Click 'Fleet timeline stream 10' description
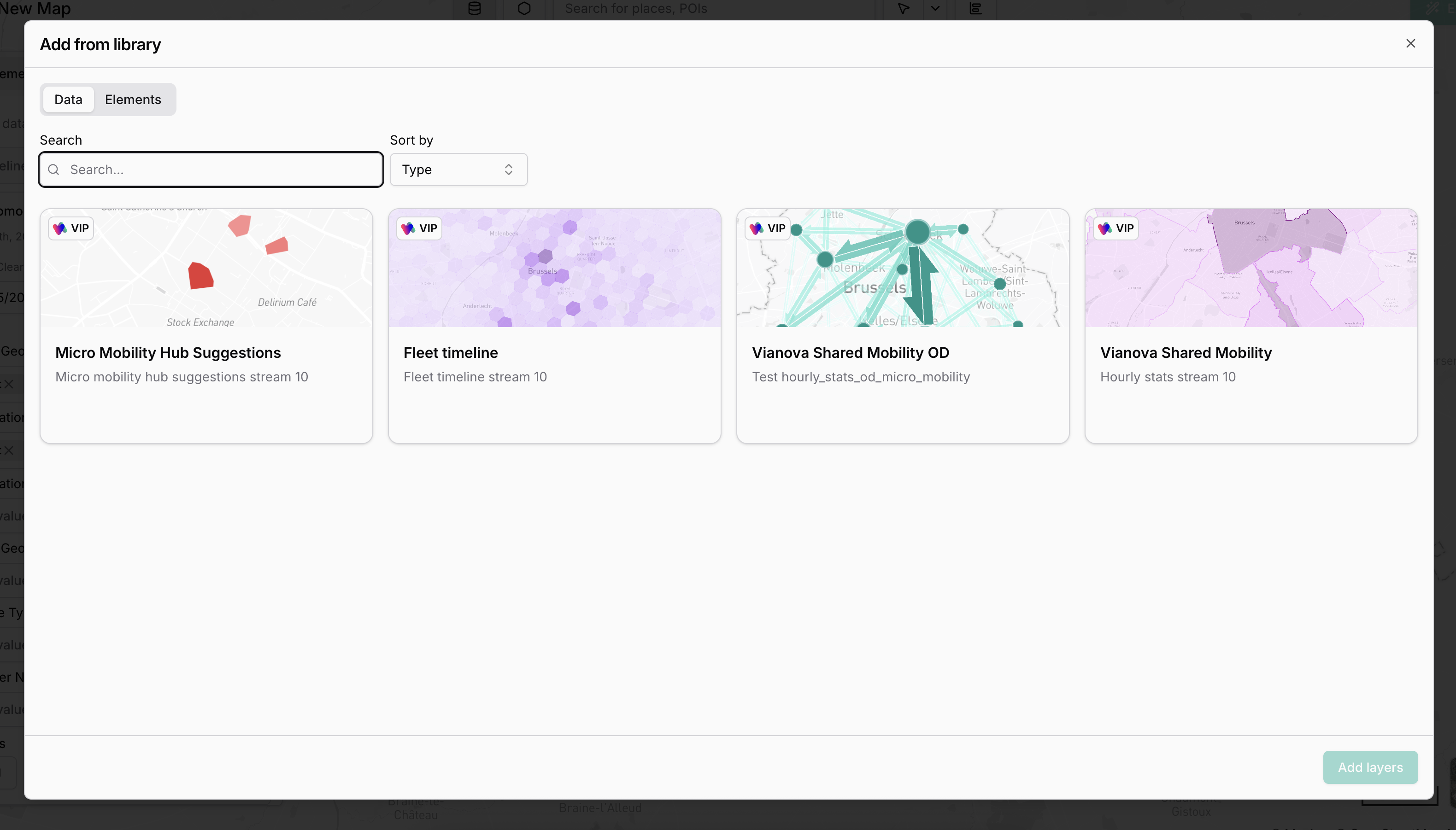 point(475,377)
